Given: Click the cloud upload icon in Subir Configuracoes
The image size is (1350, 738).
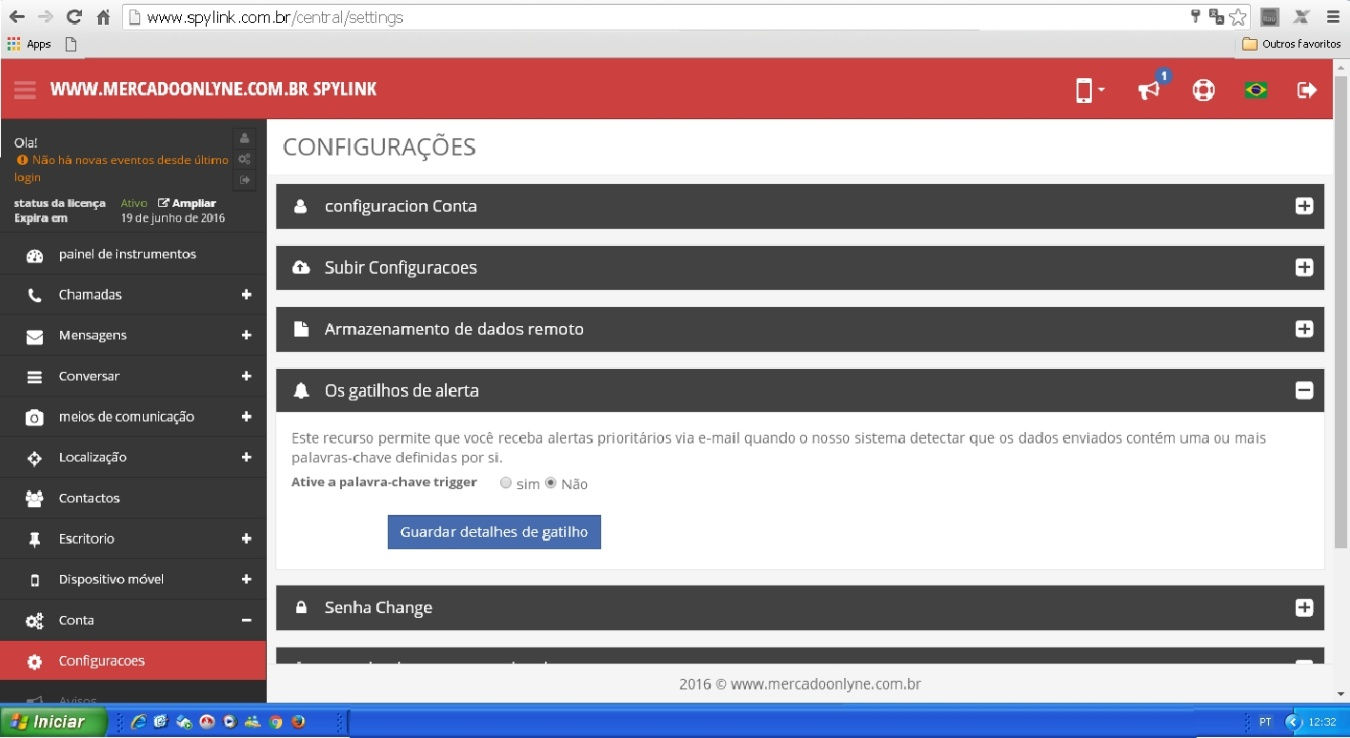Looking at the screenshot, I should (x=300, y=268).
